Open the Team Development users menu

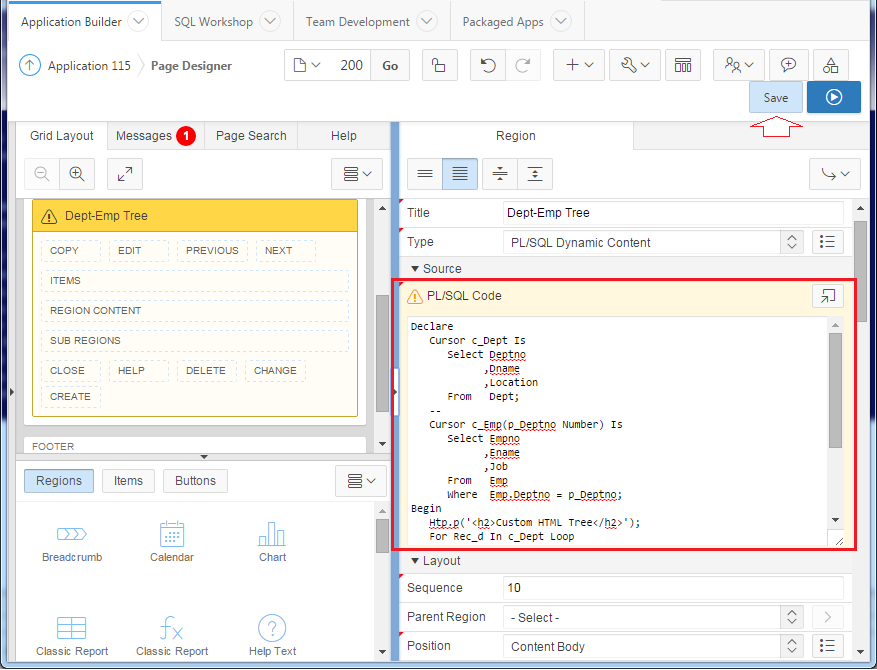[739, 65]
